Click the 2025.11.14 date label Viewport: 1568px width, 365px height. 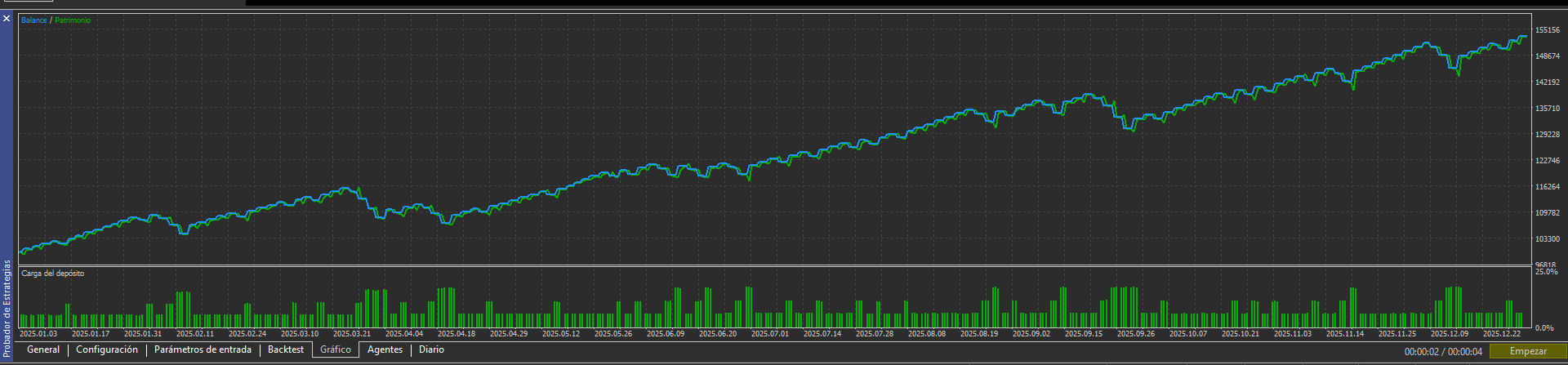coord(1345,334)
